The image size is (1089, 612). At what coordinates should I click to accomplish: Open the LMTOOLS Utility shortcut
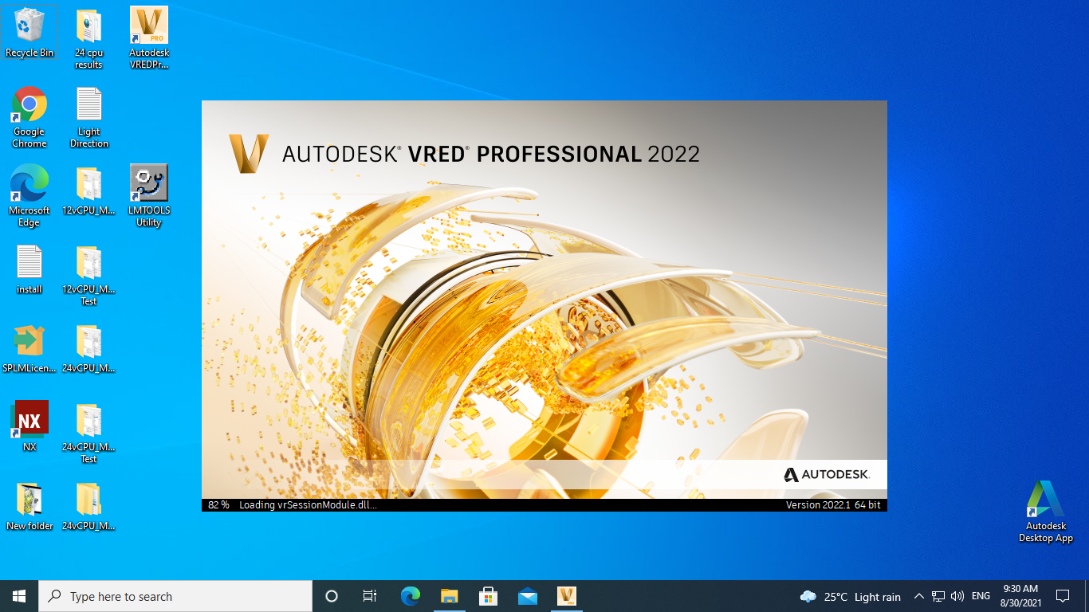(149, 185)
